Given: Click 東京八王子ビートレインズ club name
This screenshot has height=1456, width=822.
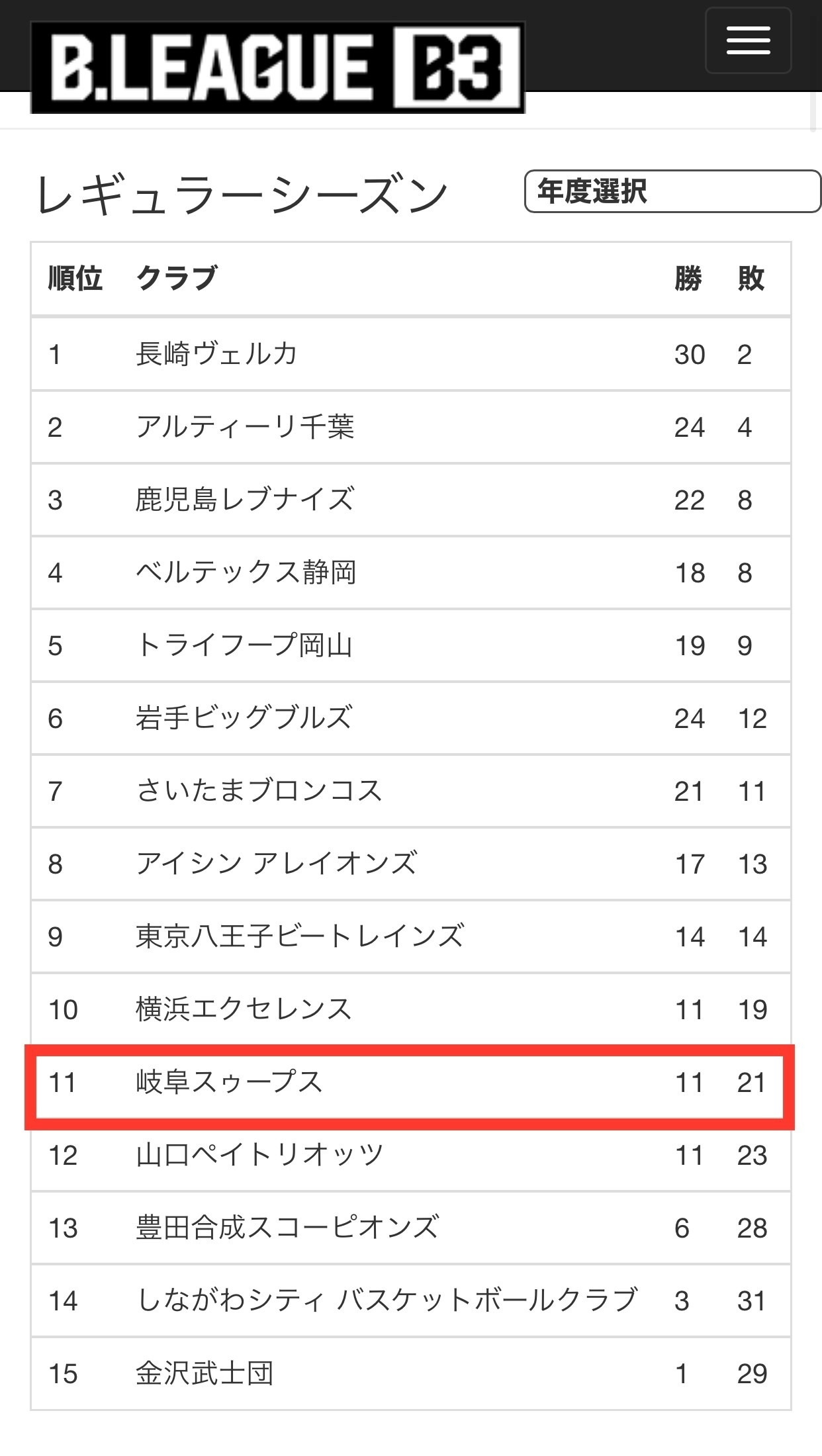Looking at the screenshot, I should (300, 936).
